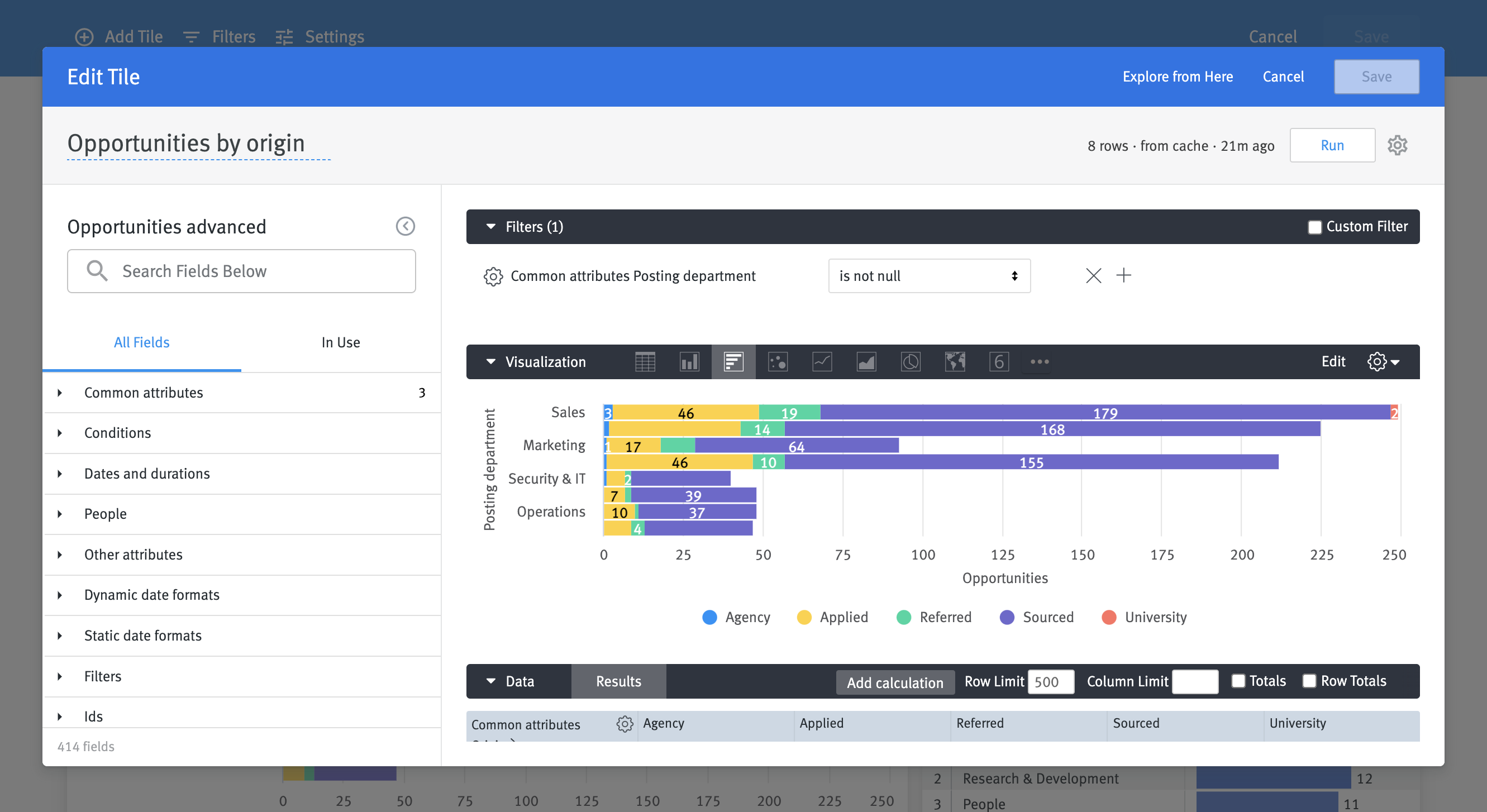The width and height of the screenshot is (1487, 812).
Task: Switch to the In Use tab
Action: (x=341, y=342)
